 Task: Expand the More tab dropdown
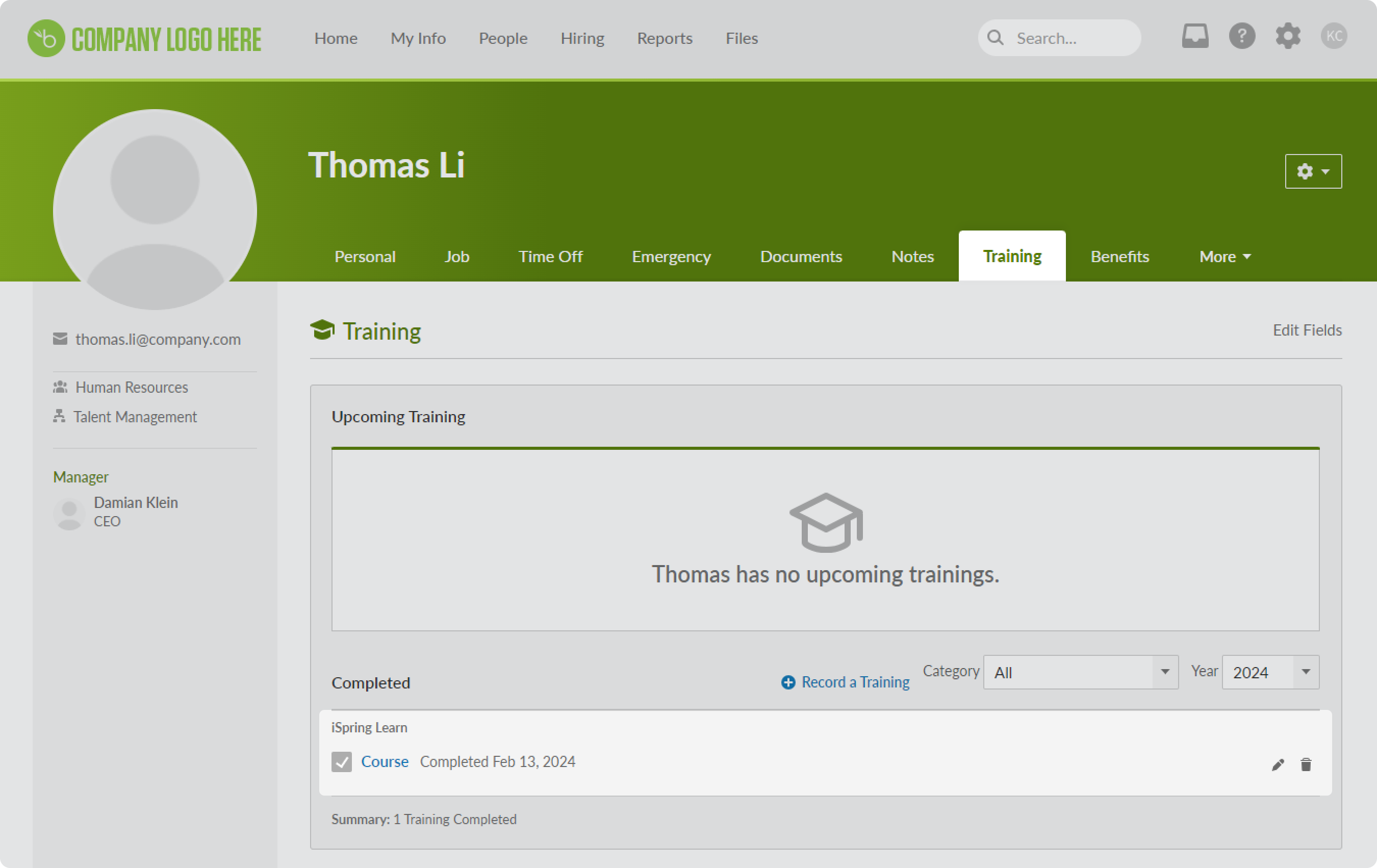coord(1225,257)
